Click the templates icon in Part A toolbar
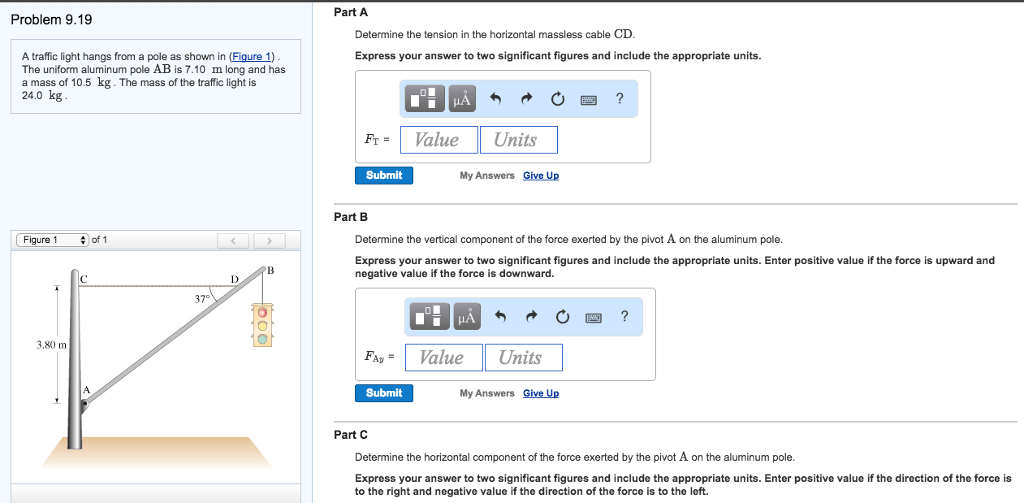This screenshot has height=503, width=1024. pos(425,99)
